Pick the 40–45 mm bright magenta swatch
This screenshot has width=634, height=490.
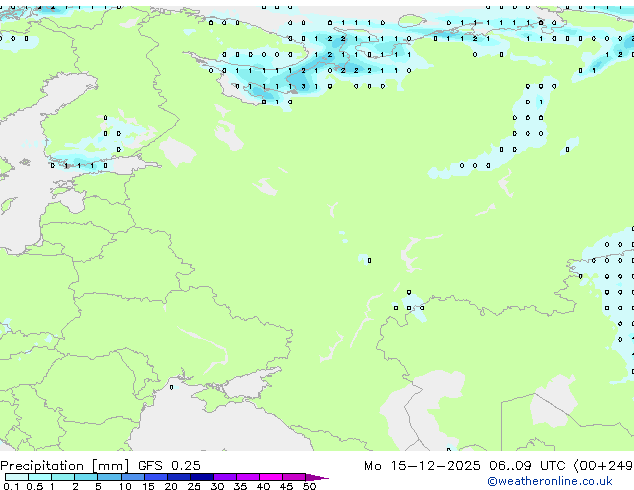(271, 477)
